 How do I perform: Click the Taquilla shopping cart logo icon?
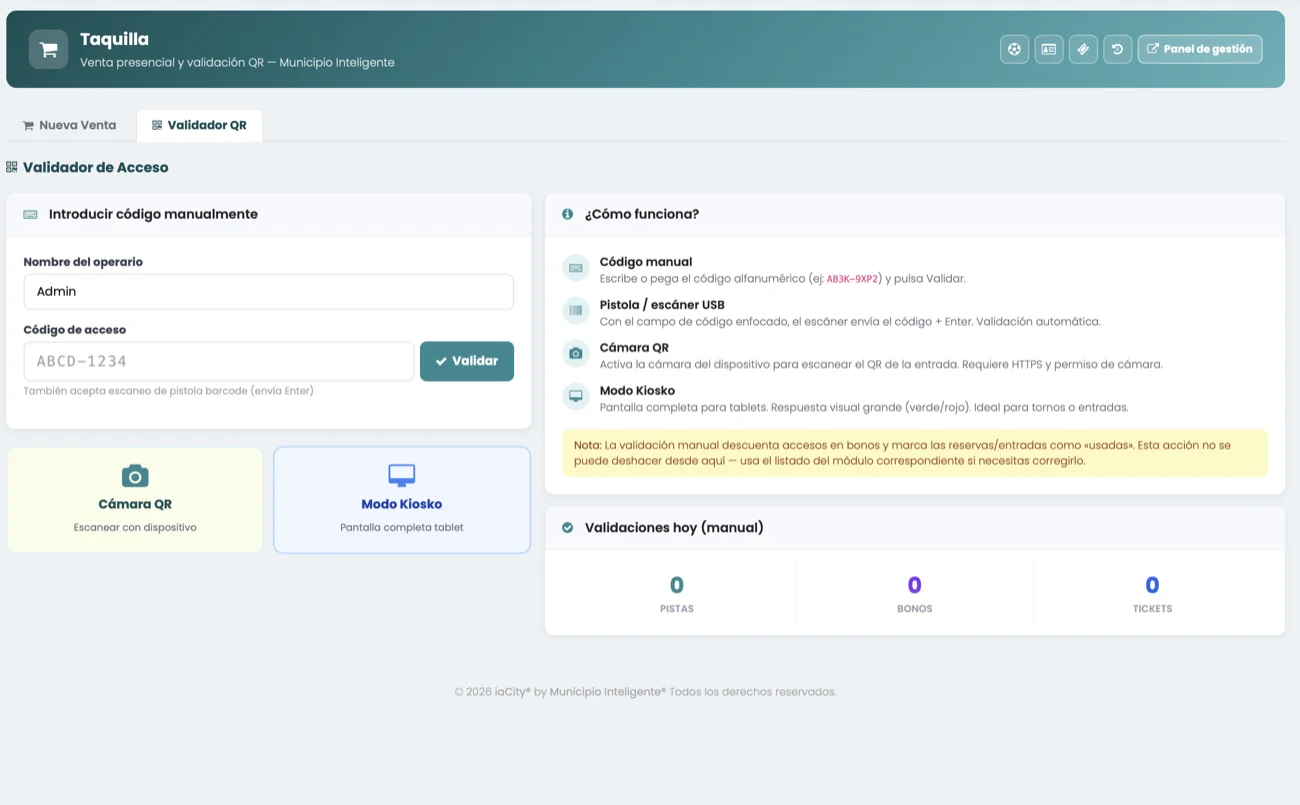[x=48, y=49]
